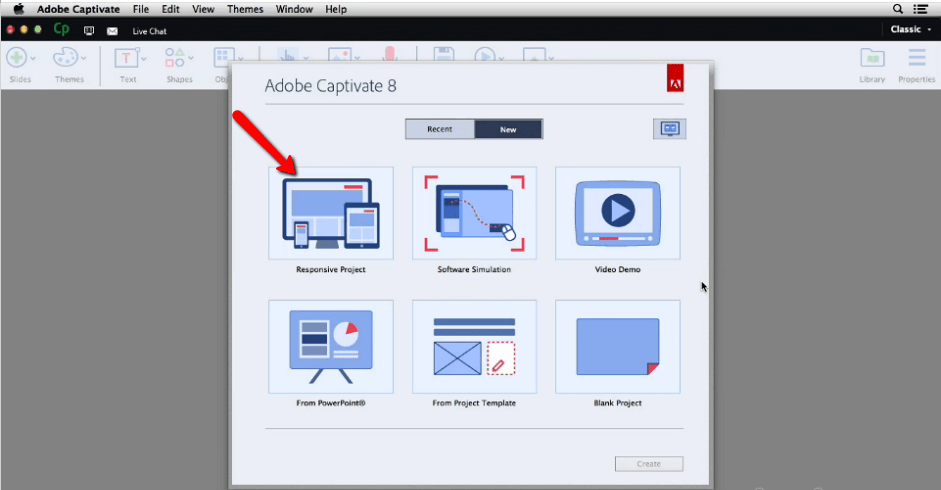The image size is (941, 490).
Task: Open Spotlight search in the menu bar
Action: (x=898, y=9)
